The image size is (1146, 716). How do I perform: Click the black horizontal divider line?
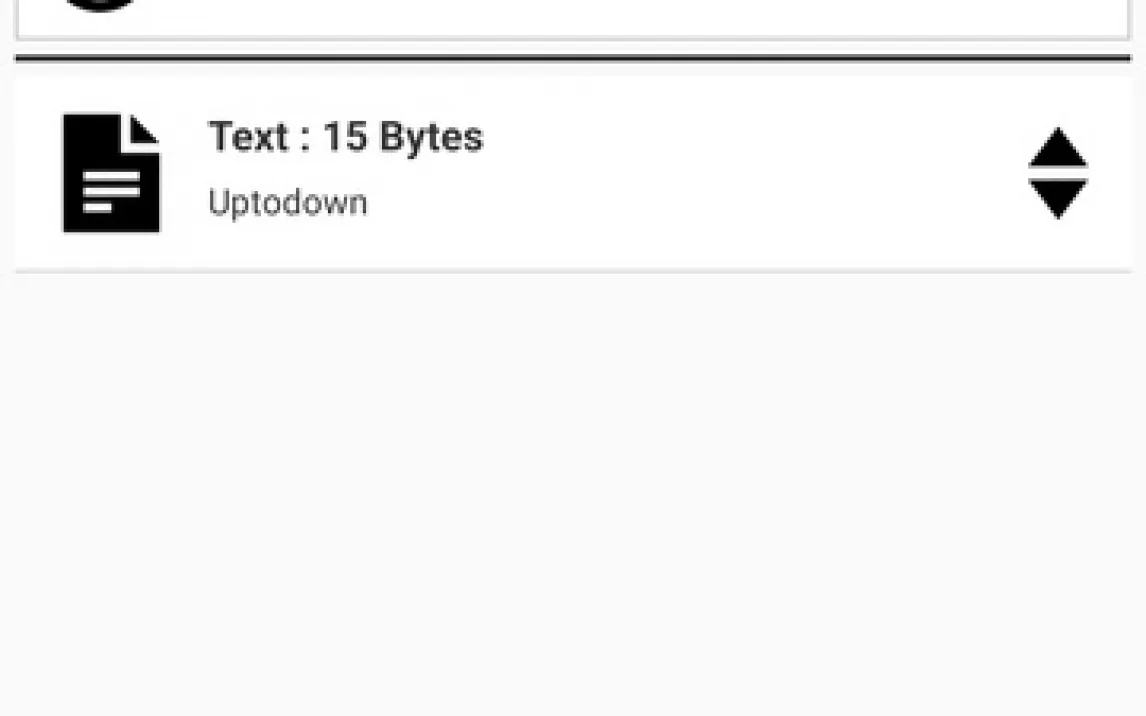572,58
